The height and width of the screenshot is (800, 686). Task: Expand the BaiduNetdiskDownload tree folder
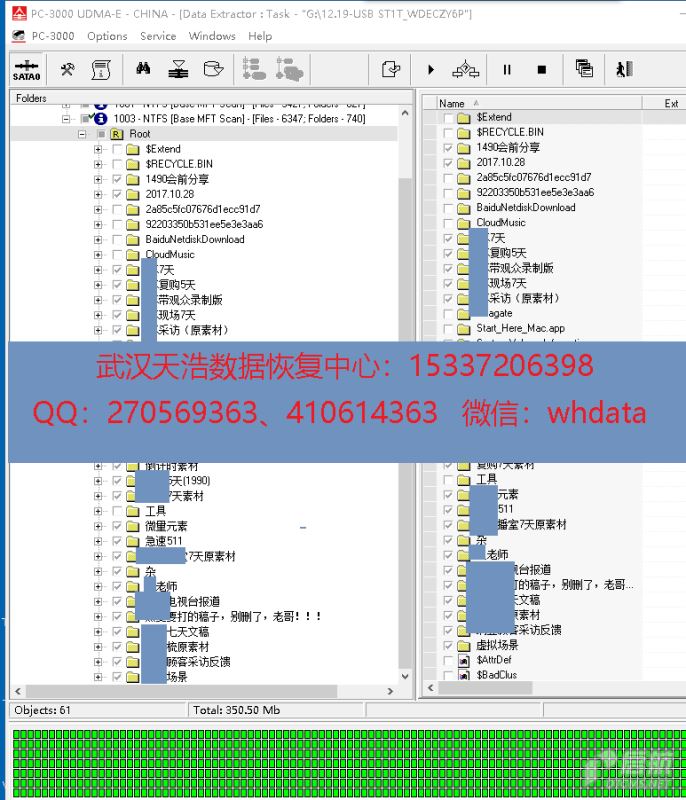coord(98,239)
